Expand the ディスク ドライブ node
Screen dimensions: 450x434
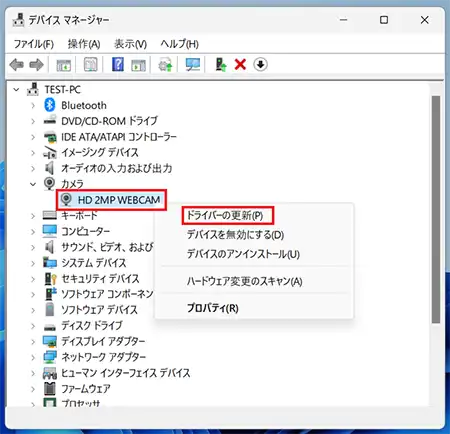point(33,326)
